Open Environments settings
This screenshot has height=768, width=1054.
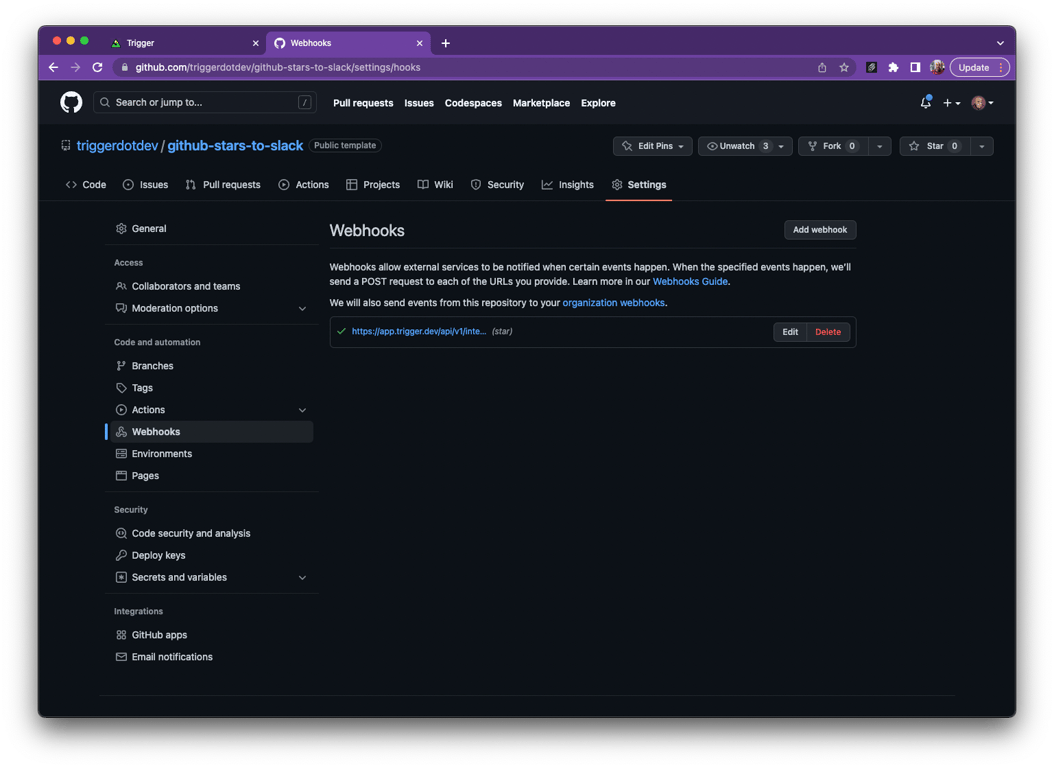point(210,454)
